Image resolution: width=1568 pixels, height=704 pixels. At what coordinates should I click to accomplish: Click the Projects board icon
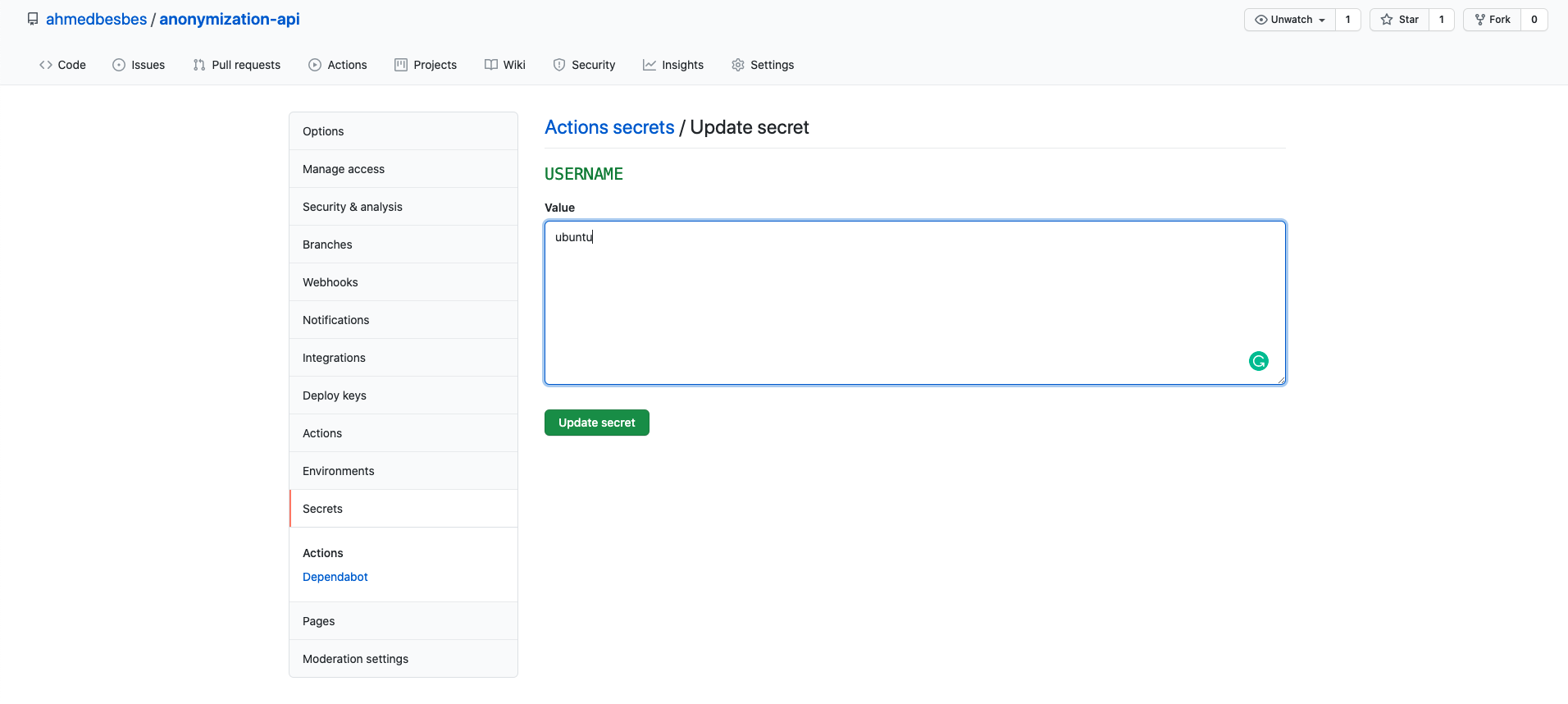(401, 65)
